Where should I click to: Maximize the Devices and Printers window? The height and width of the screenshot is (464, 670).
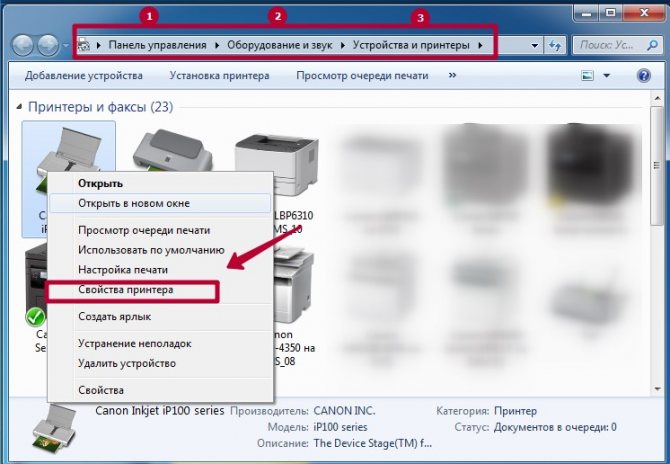pyautogui.click(x=610, y=13)
